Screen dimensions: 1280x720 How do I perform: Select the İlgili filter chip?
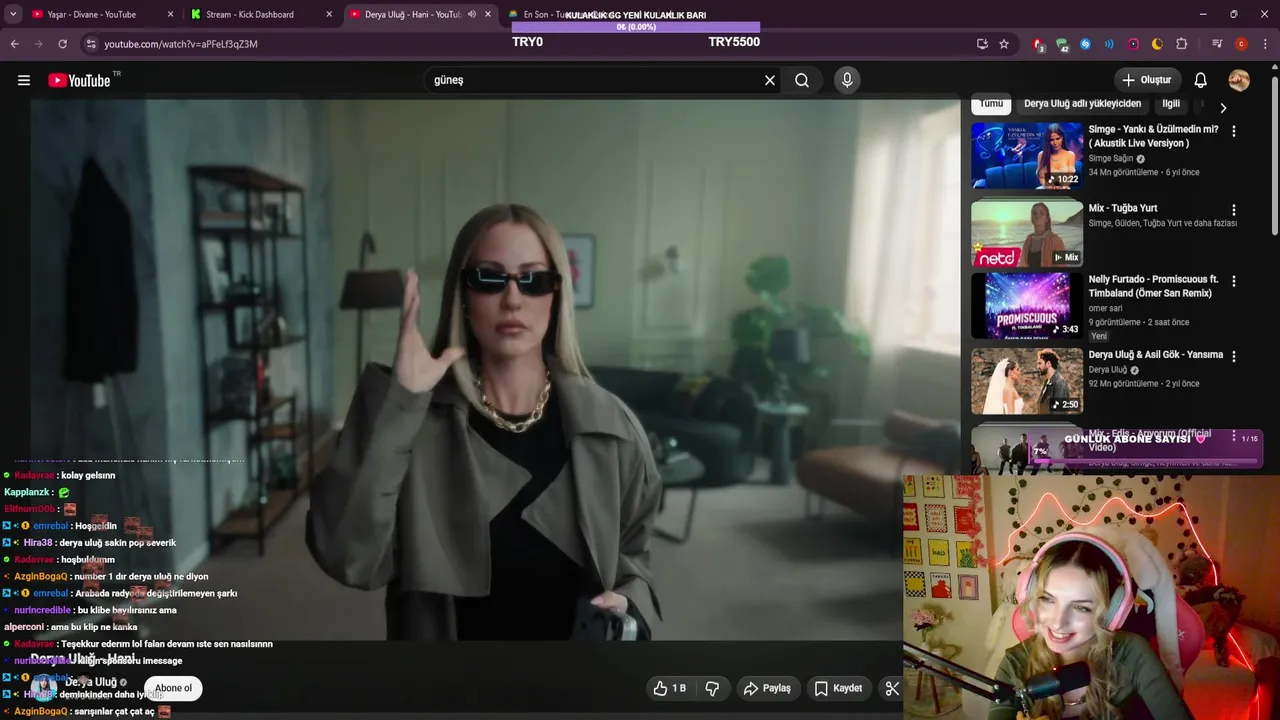[x=1171, y=104]
